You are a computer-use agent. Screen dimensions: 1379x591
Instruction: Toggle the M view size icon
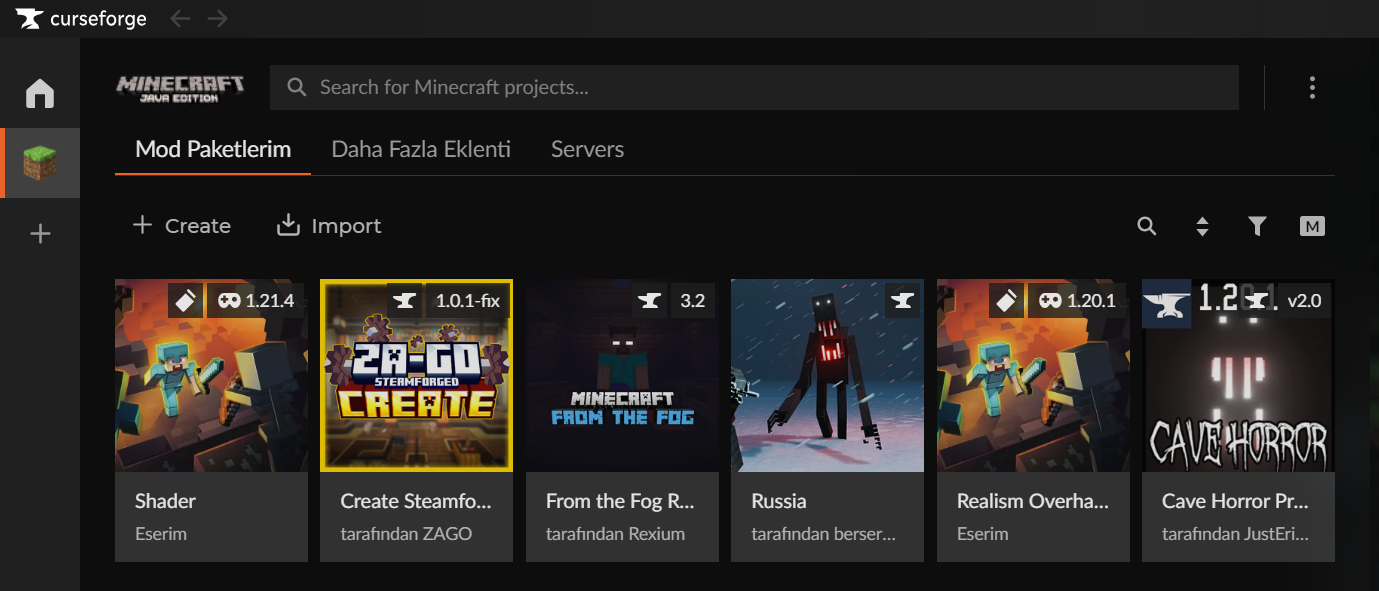coord(1312,226)
